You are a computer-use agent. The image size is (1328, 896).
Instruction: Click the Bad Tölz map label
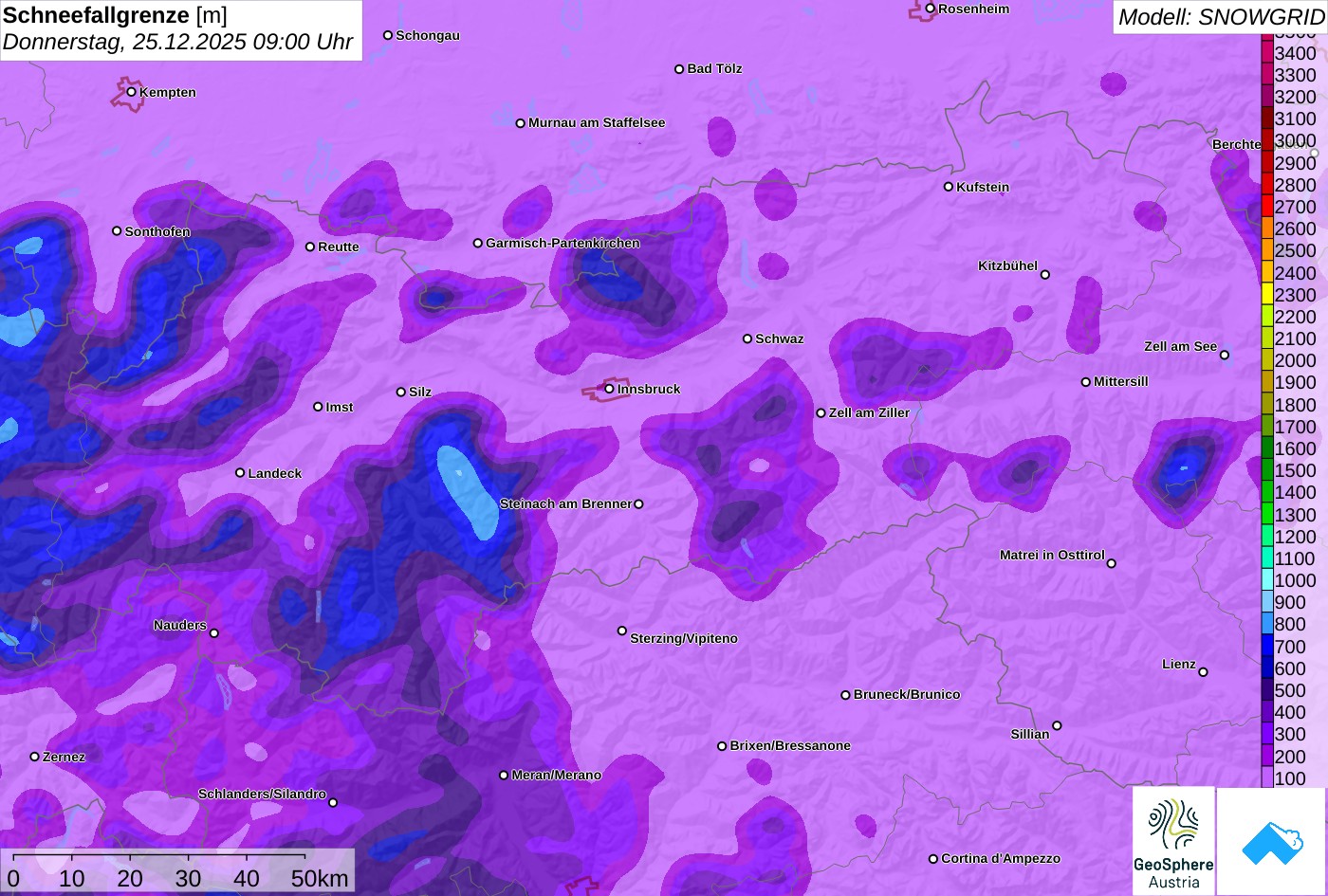tap(714, 68)
